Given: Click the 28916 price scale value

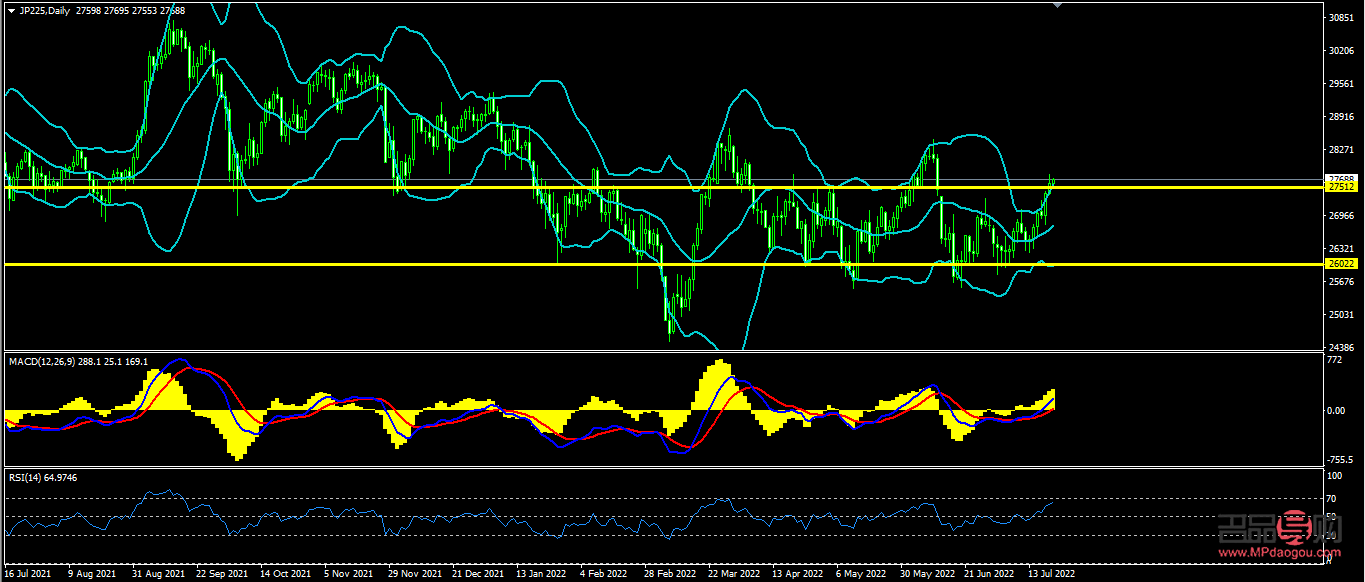Looking at the screenshot, I should pyautogui.click(x=1341, y=117).
